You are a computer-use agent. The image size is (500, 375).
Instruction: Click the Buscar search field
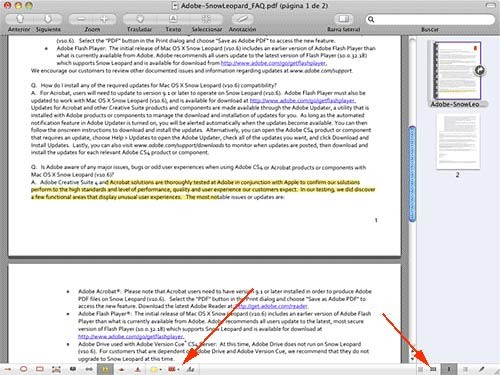[430, 19]
